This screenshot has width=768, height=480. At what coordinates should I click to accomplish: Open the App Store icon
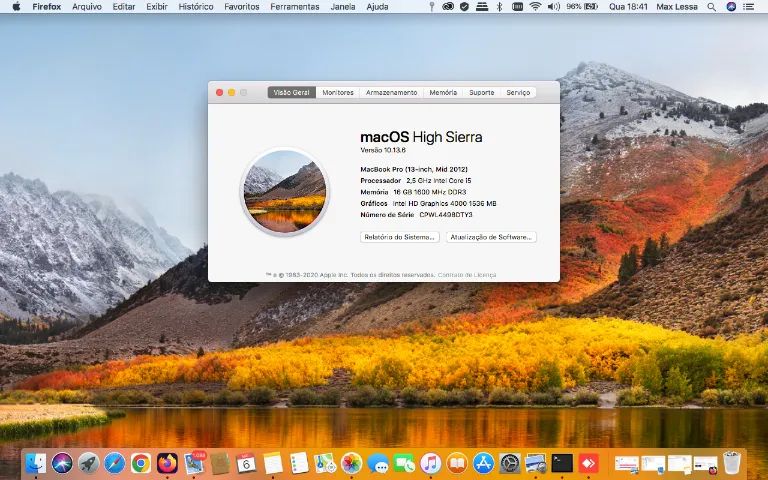click(483, 463)
